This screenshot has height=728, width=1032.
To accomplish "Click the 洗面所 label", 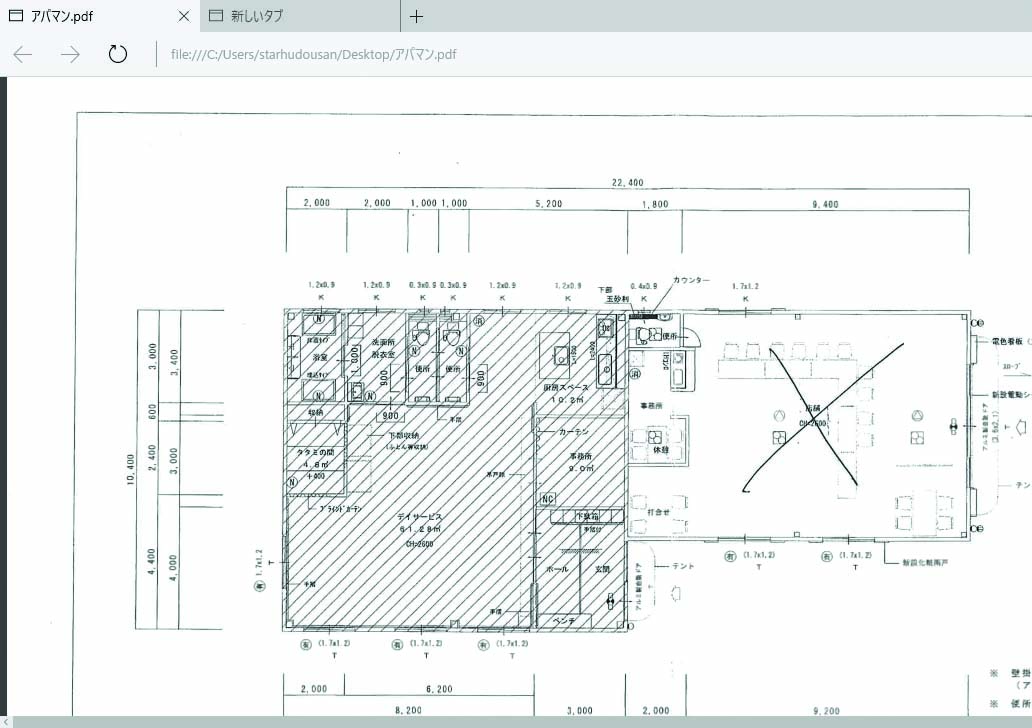I will point(383,342).
